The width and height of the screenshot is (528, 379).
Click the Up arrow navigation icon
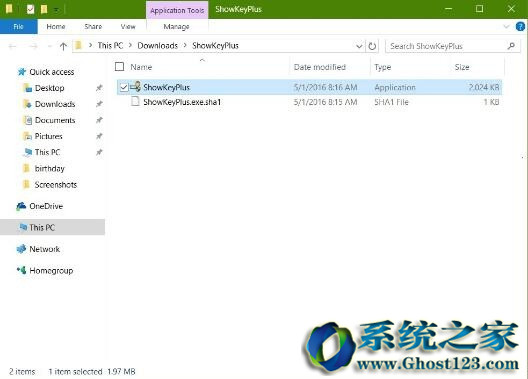pyautogui.click(x=63, y=46)
